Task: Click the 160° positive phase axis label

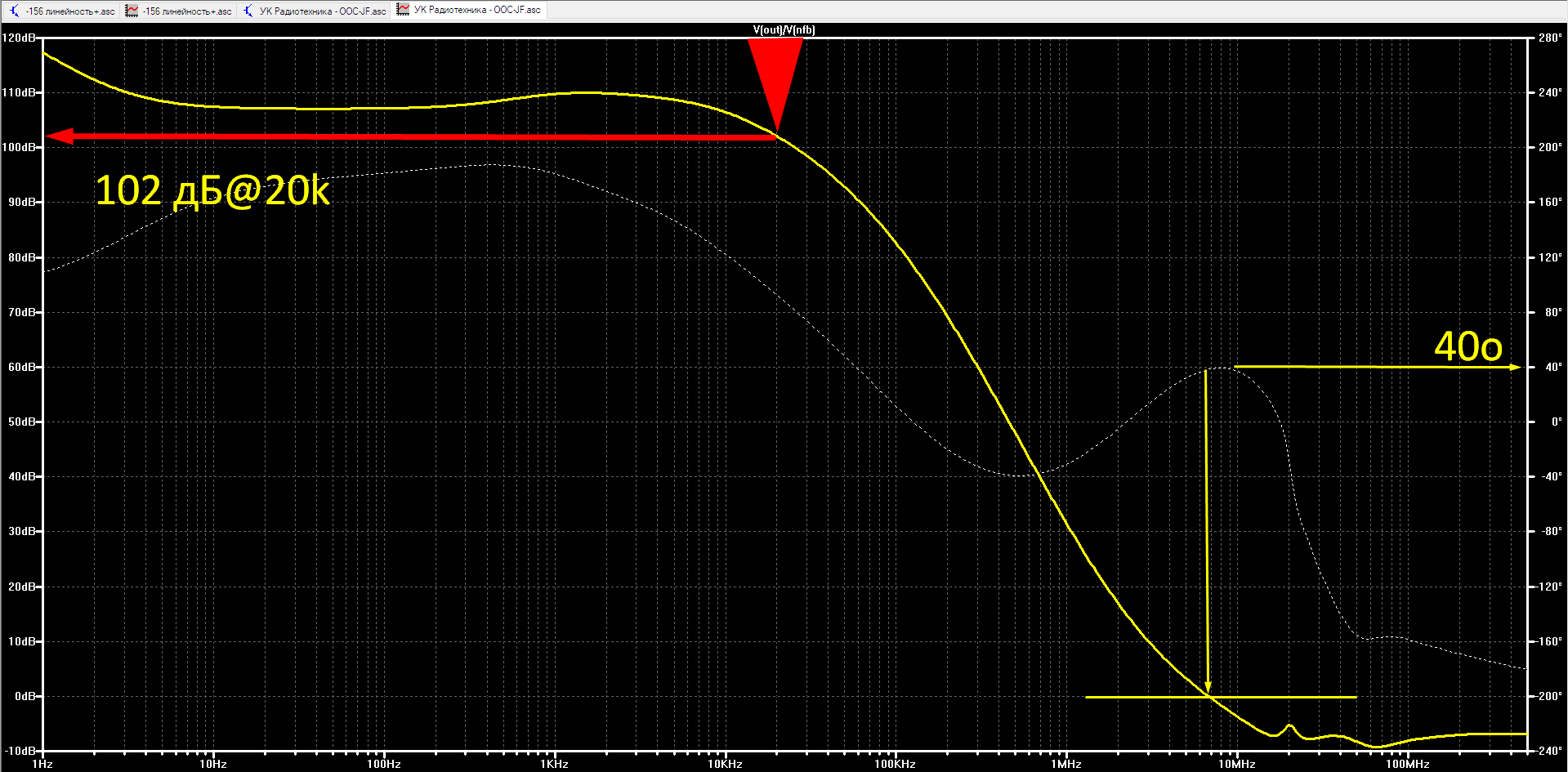Action: click(1550, 202)
